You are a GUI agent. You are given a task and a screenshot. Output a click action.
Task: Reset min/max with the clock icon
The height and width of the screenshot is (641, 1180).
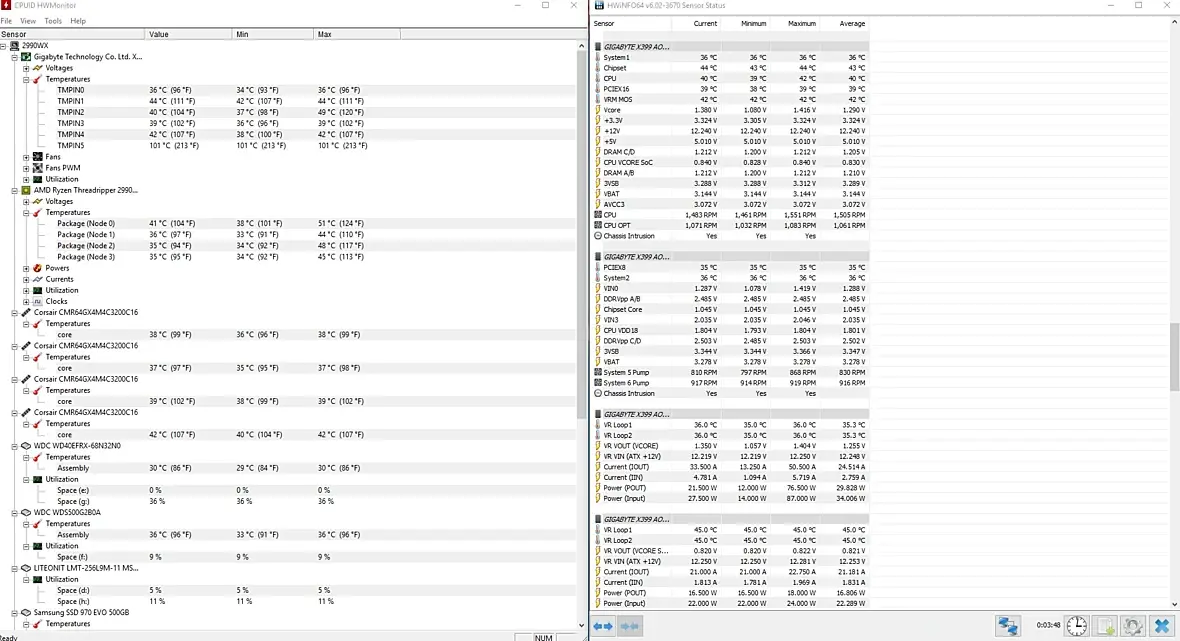pyautogui.click(x=1077, y=625)
